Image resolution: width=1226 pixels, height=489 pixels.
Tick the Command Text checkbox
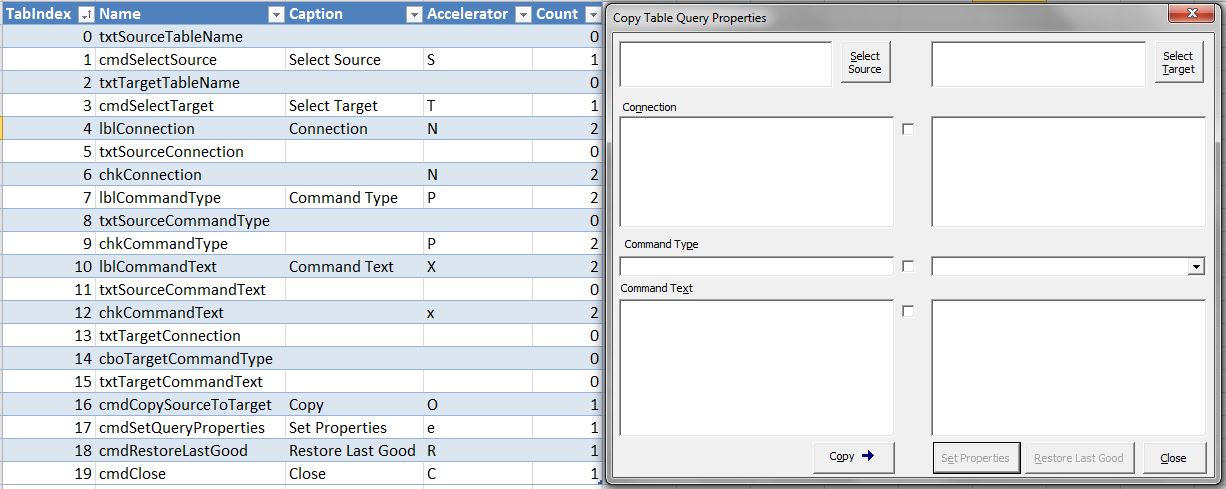[x=908, y=311]
